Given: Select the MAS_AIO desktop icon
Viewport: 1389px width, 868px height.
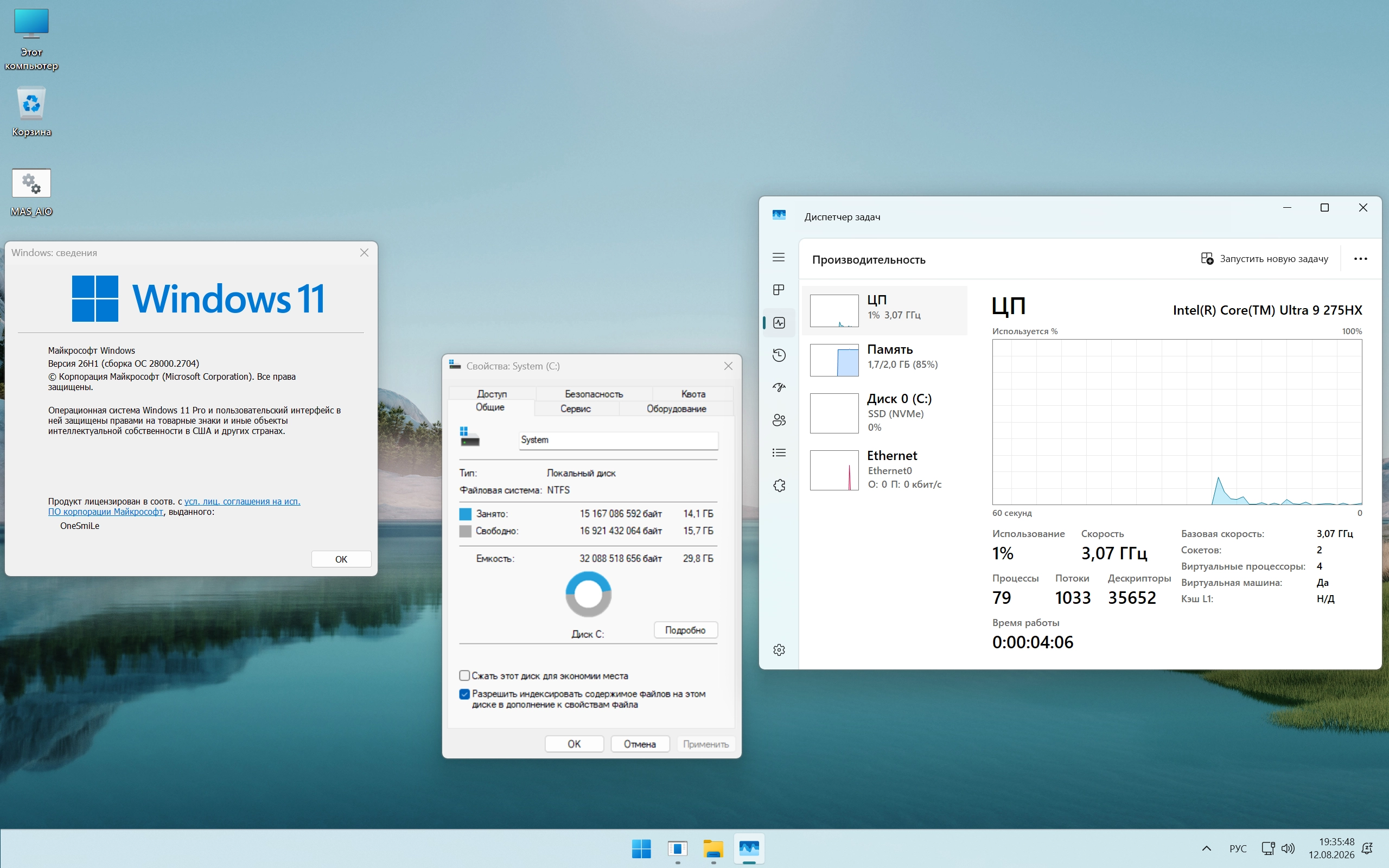Looking at the screenshot, I should click(x=31, y=192).
